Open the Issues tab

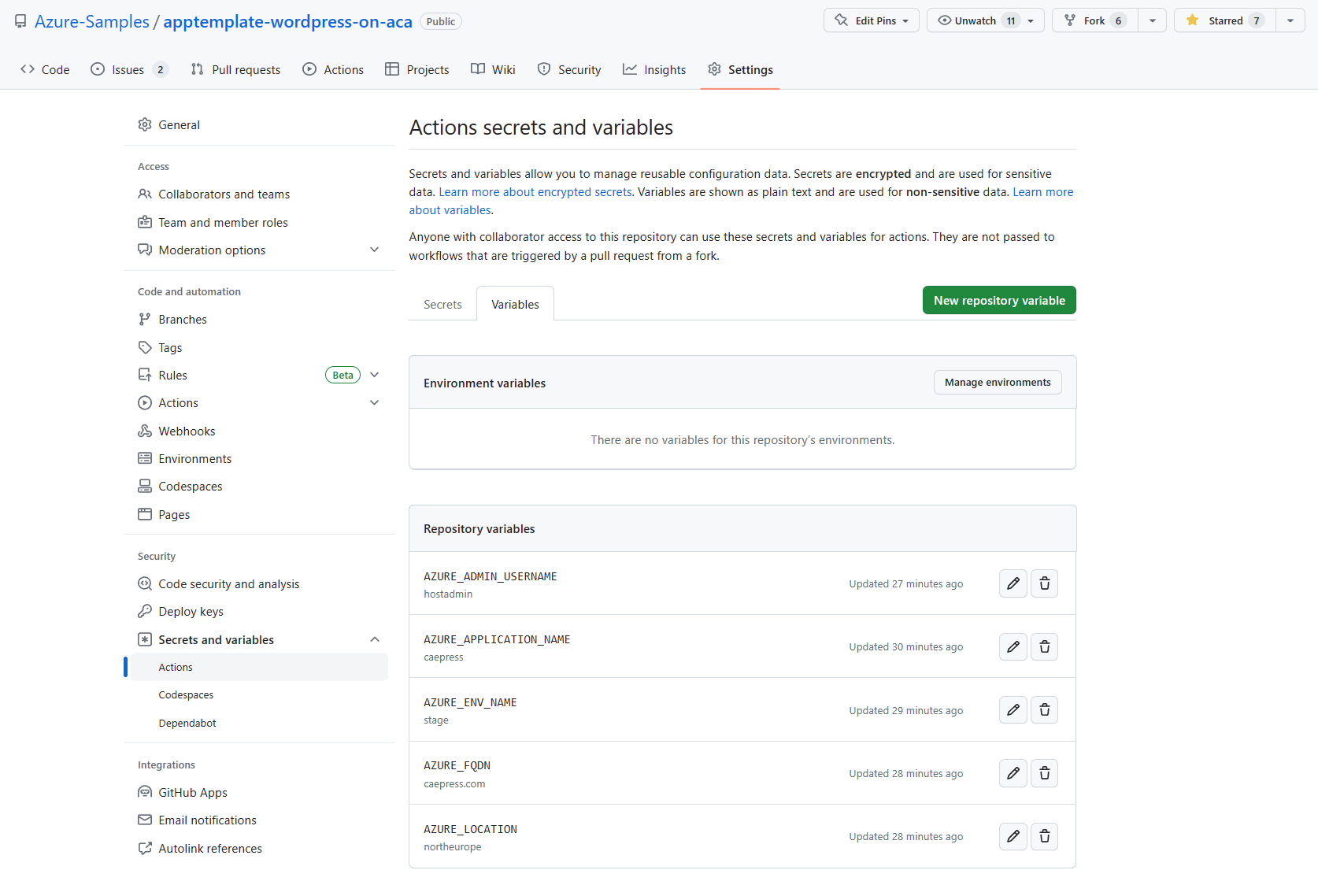[x=129, y=69]
